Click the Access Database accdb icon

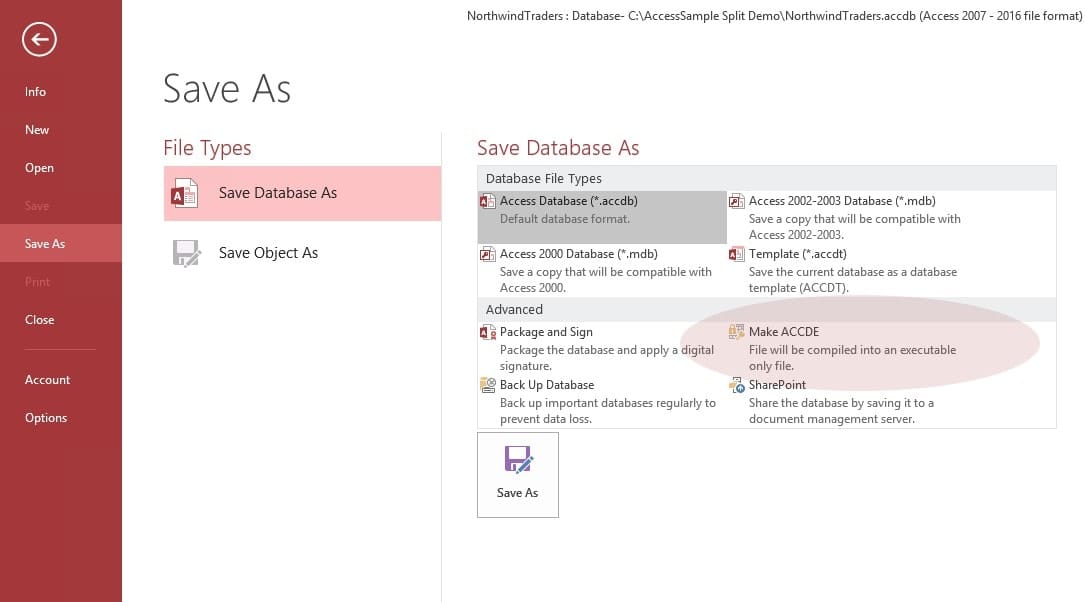click(487, 201)
